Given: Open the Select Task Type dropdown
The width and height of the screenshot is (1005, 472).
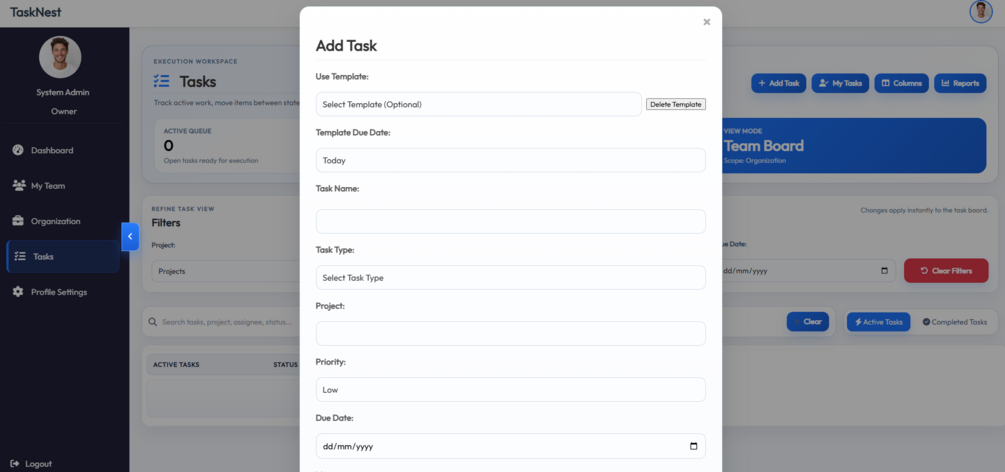Looking at the screenshot, I should (511, 278).
